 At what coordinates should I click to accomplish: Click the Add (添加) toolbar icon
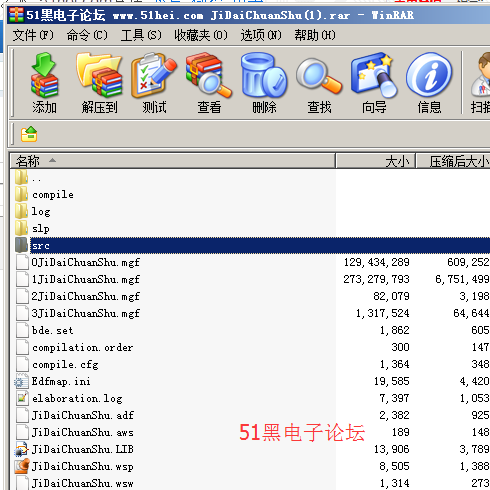click(x=44, y=83)
